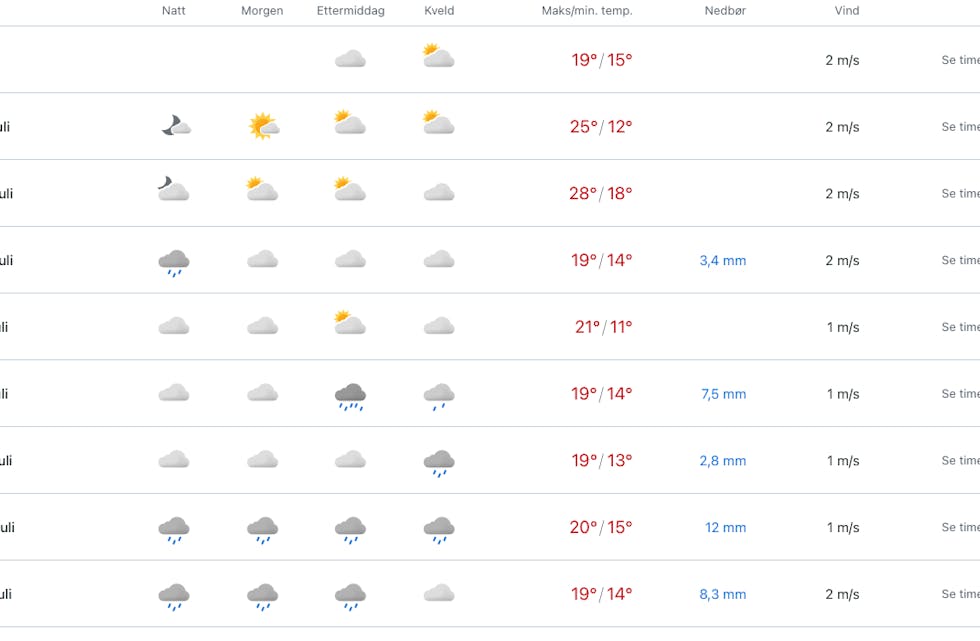Click the cloudy evening icon in the 8,3 mm row

[439, 593]
